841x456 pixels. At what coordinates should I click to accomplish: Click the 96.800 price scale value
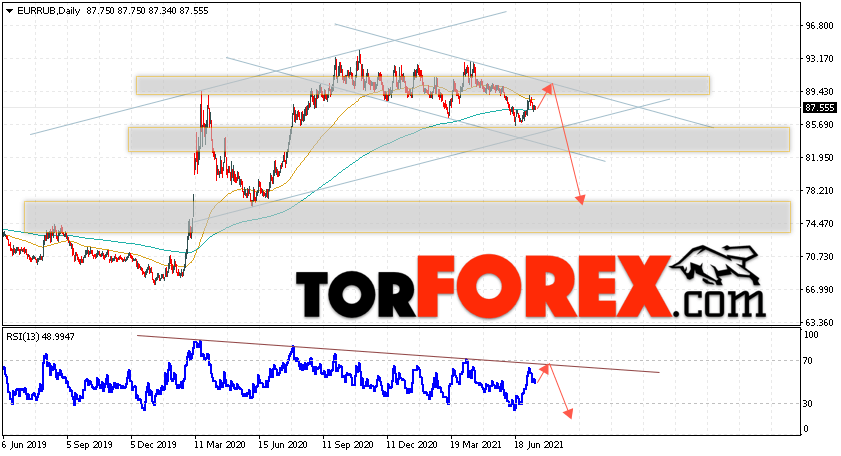[x=820, y=26]
